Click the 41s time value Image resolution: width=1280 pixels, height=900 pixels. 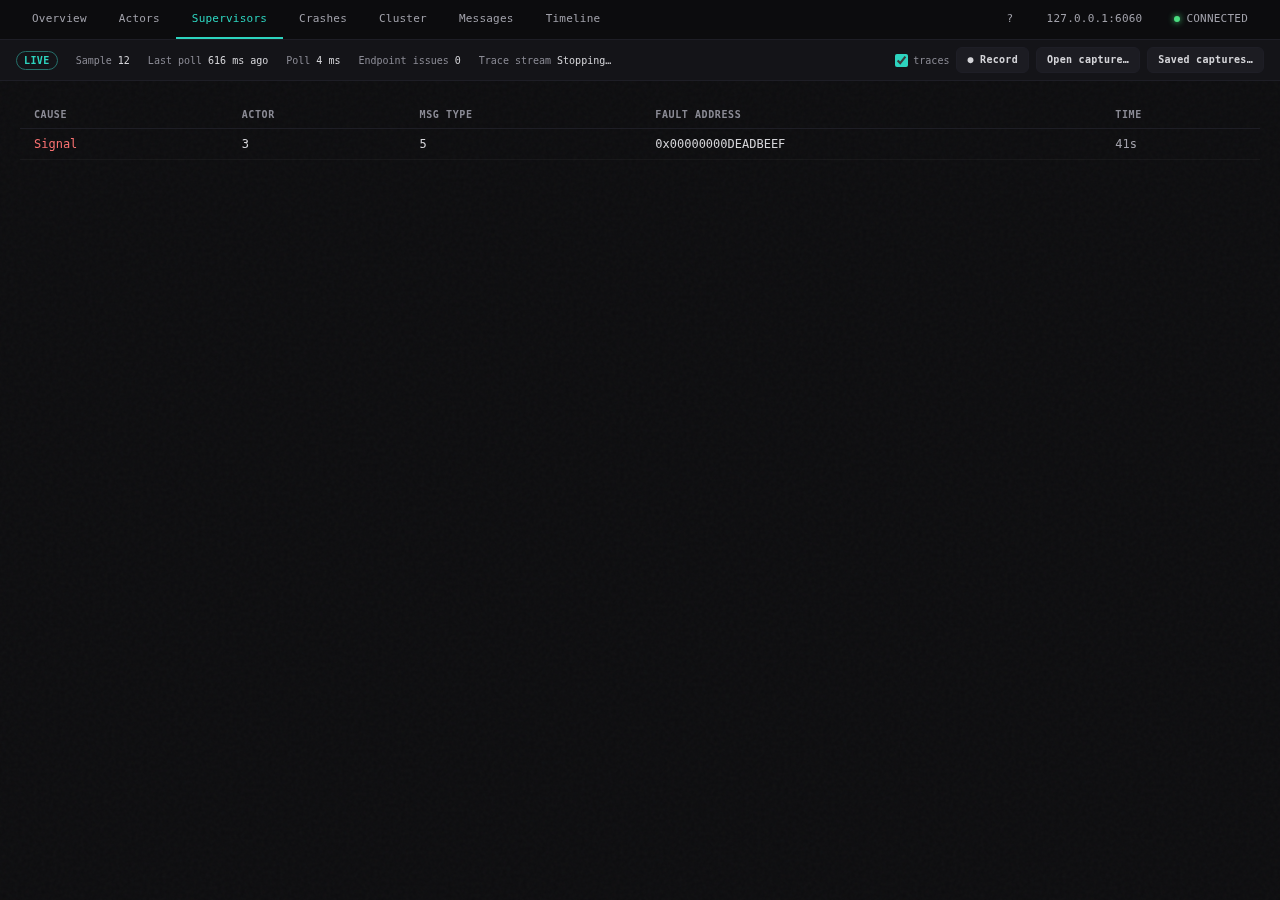click(1126, 144)
